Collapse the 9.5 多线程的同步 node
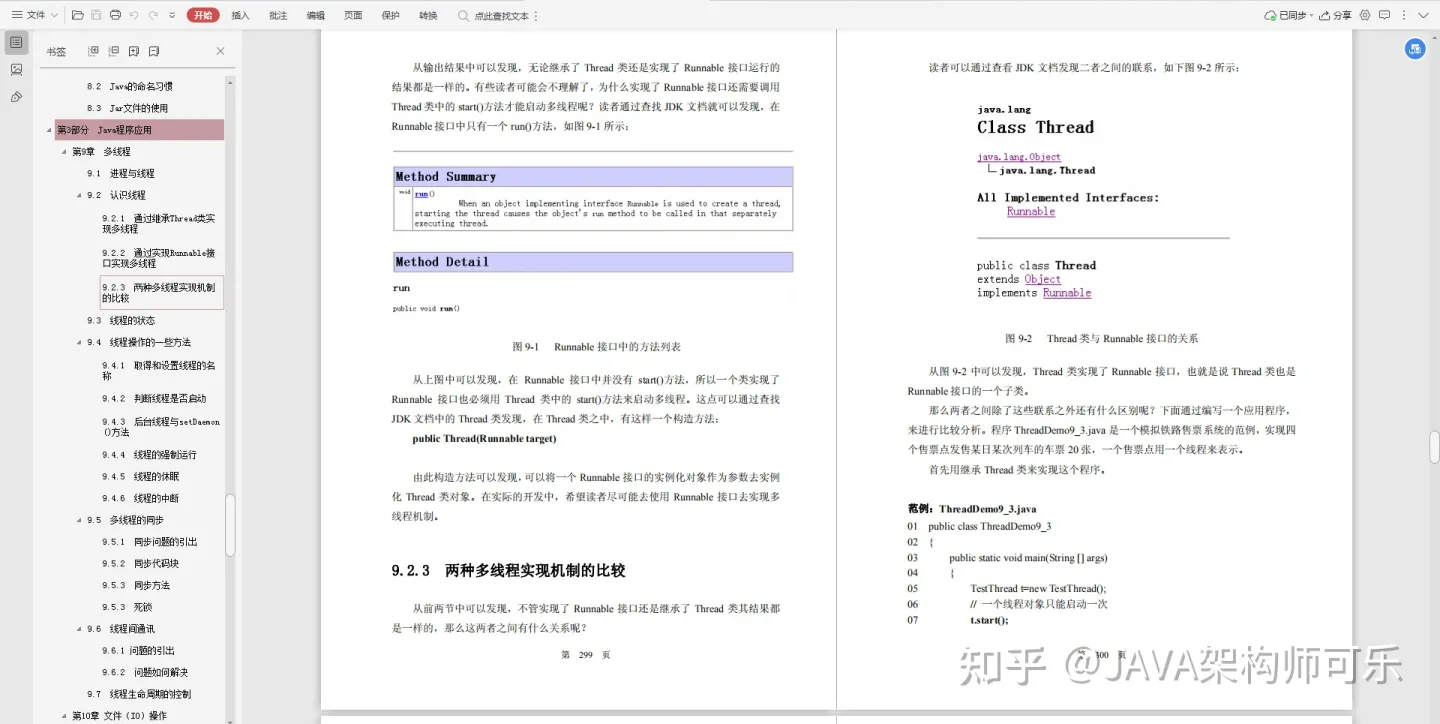 tap(79, 520)
